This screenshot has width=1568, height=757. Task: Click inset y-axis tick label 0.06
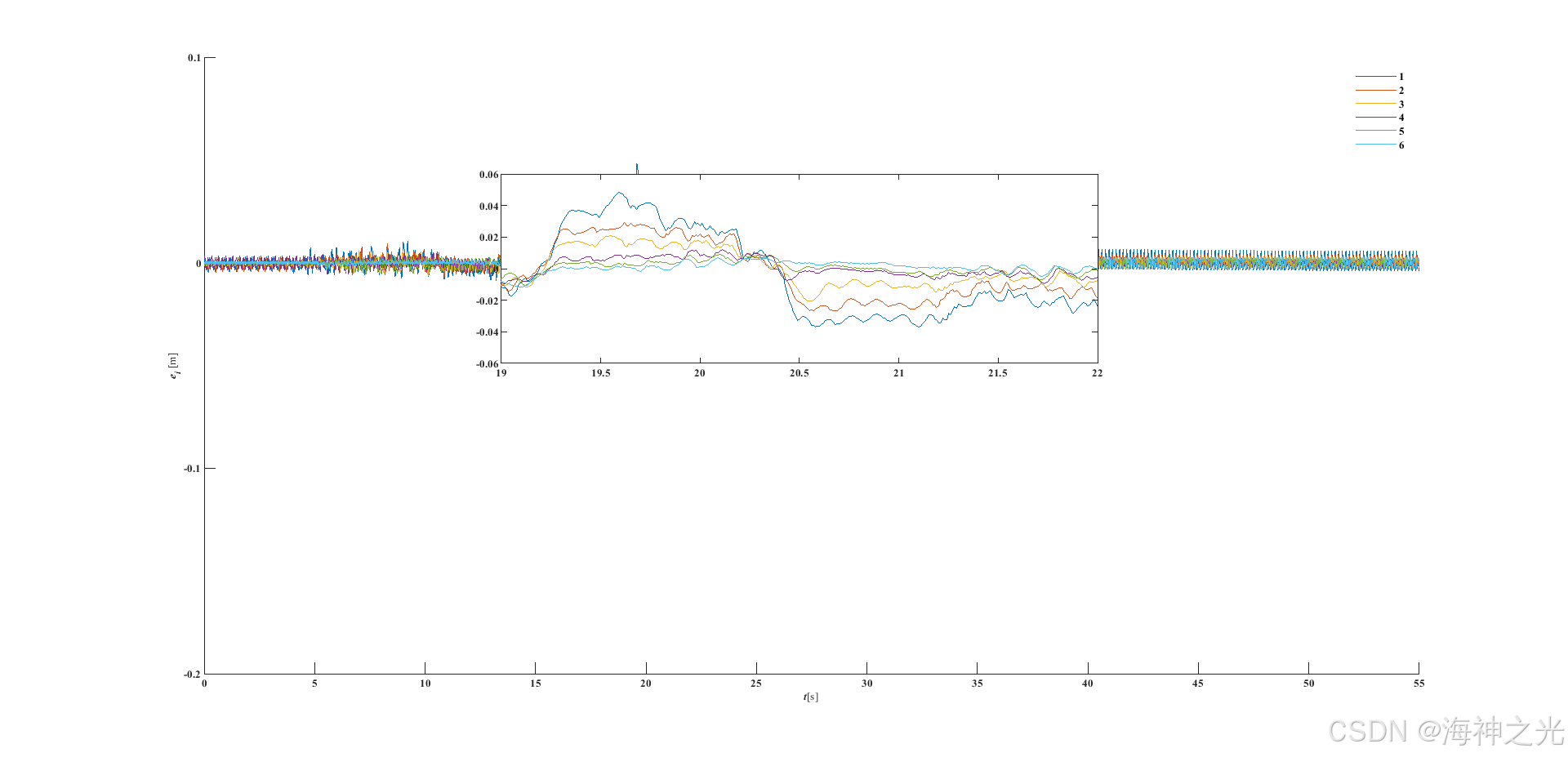click(x=488, y=175)
